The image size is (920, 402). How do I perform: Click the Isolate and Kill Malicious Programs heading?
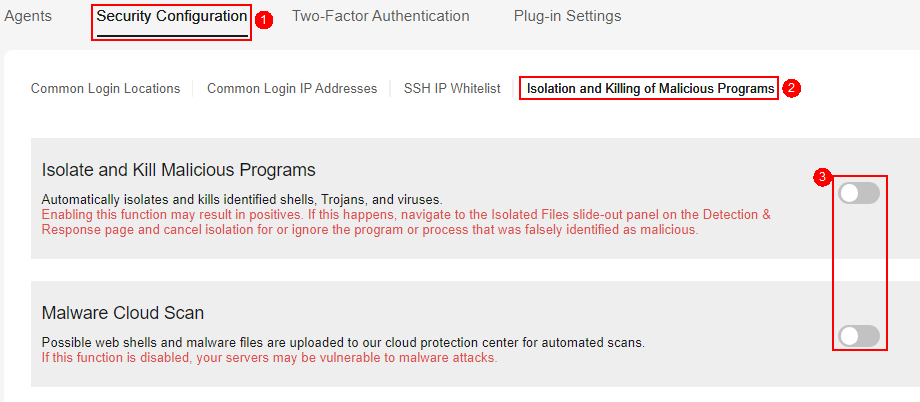pyautogui.click(x=179, y=170)
